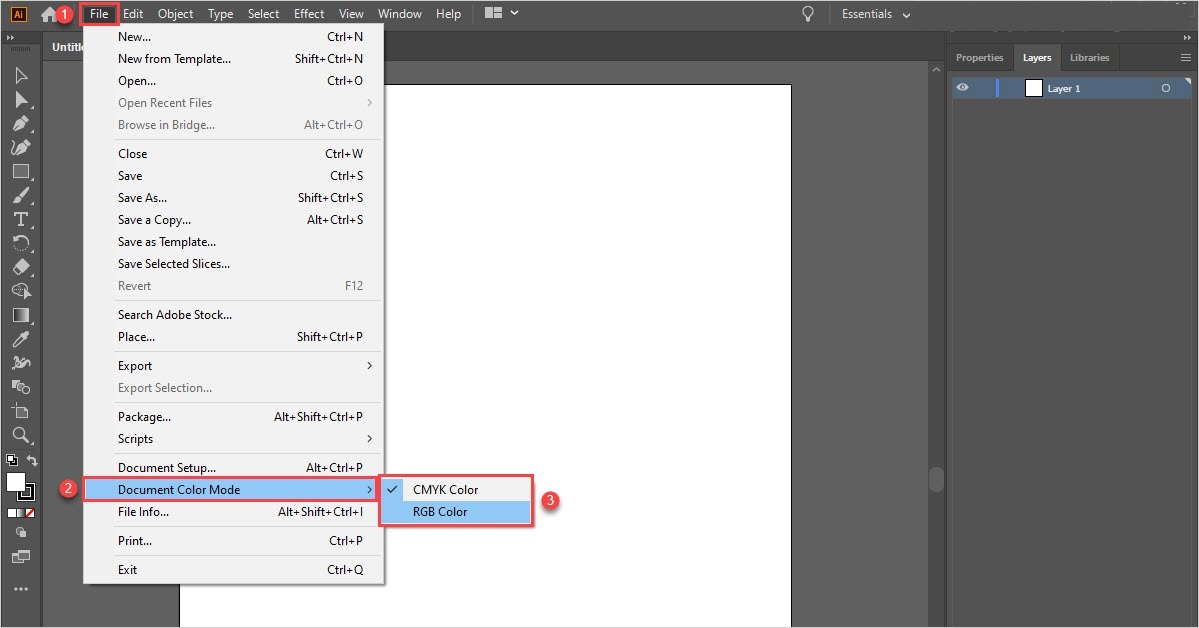The image size is (1199, 628).
Task: Select the Selection arrow tool
Action: 21,76
